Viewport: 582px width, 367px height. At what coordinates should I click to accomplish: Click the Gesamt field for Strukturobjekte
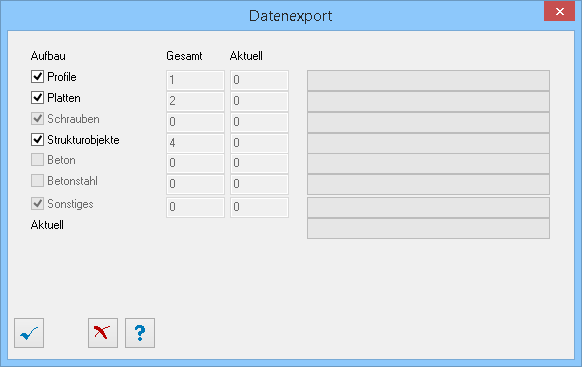point(195,143)
